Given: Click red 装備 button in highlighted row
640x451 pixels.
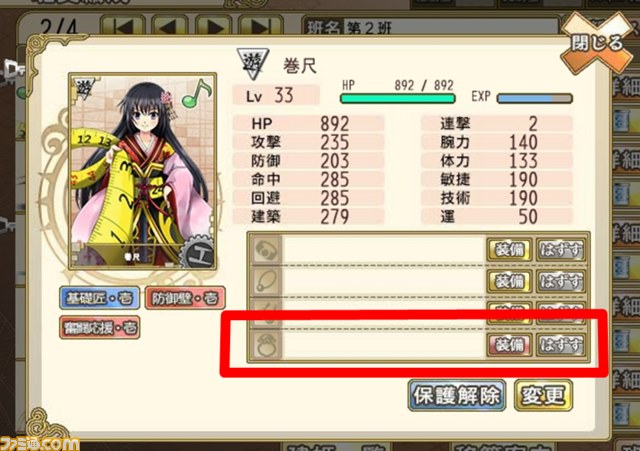Looking at the screenshot, I should point(509,345).
